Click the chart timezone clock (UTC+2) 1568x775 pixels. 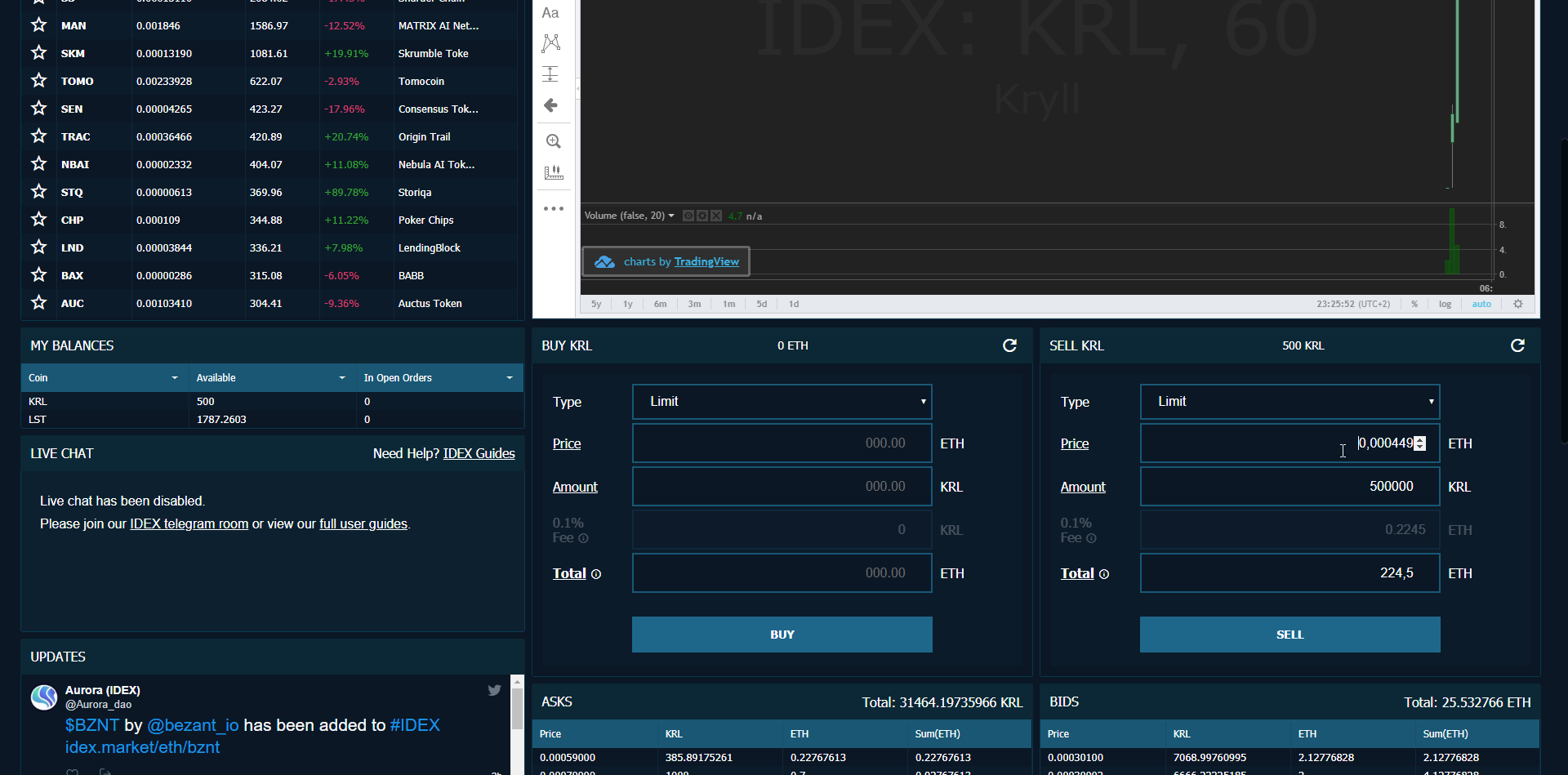1353,304
